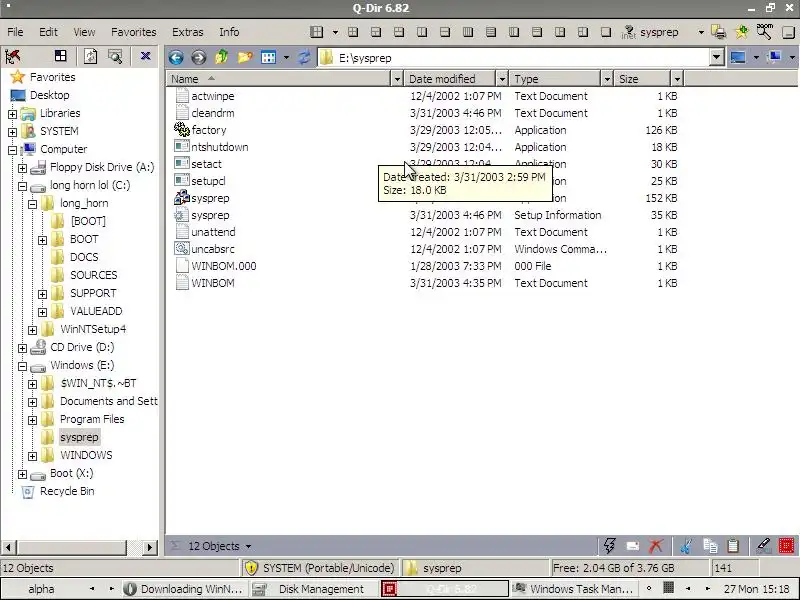Click the refresh-document icon above the tree
The image size is (800, 600).
point(90,56)
